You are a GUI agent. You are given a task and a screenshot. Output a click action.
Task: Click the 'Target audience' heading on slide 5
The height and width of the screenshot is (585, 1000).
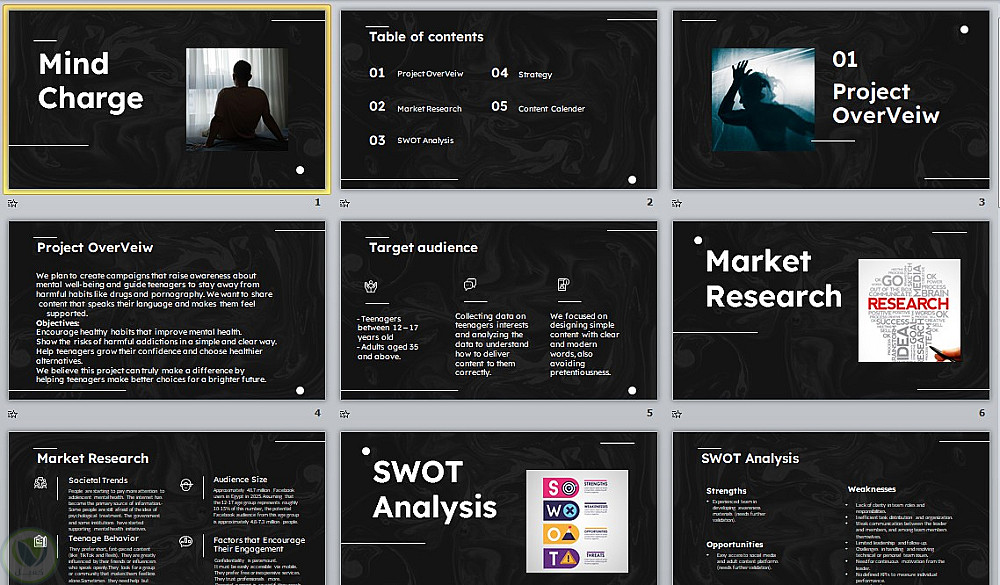pyautogui.click(x=423, y=248)
